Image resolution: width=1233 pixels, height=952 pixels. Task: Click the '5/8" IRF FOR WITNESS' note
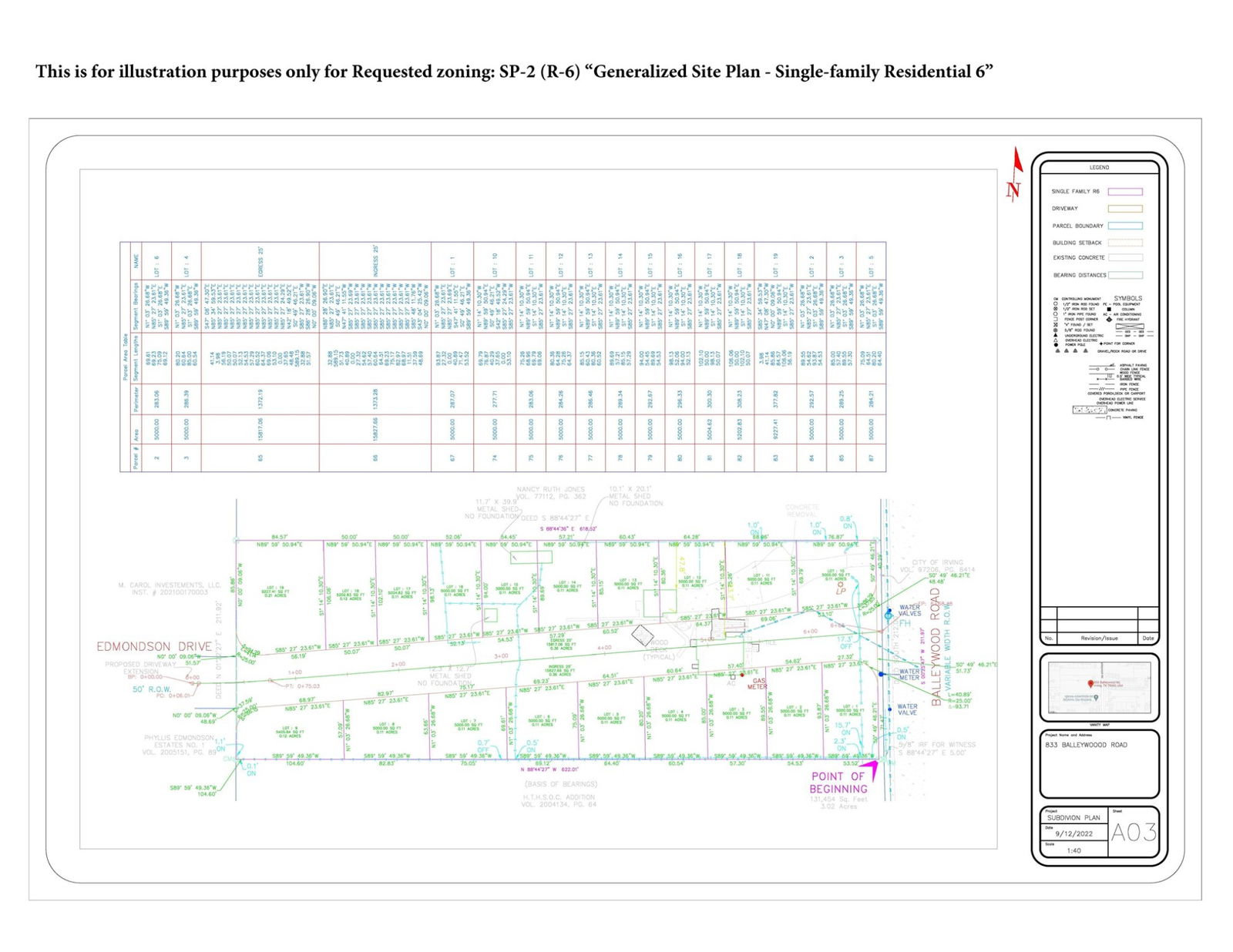pyautogui.click(x=937, y=745)
